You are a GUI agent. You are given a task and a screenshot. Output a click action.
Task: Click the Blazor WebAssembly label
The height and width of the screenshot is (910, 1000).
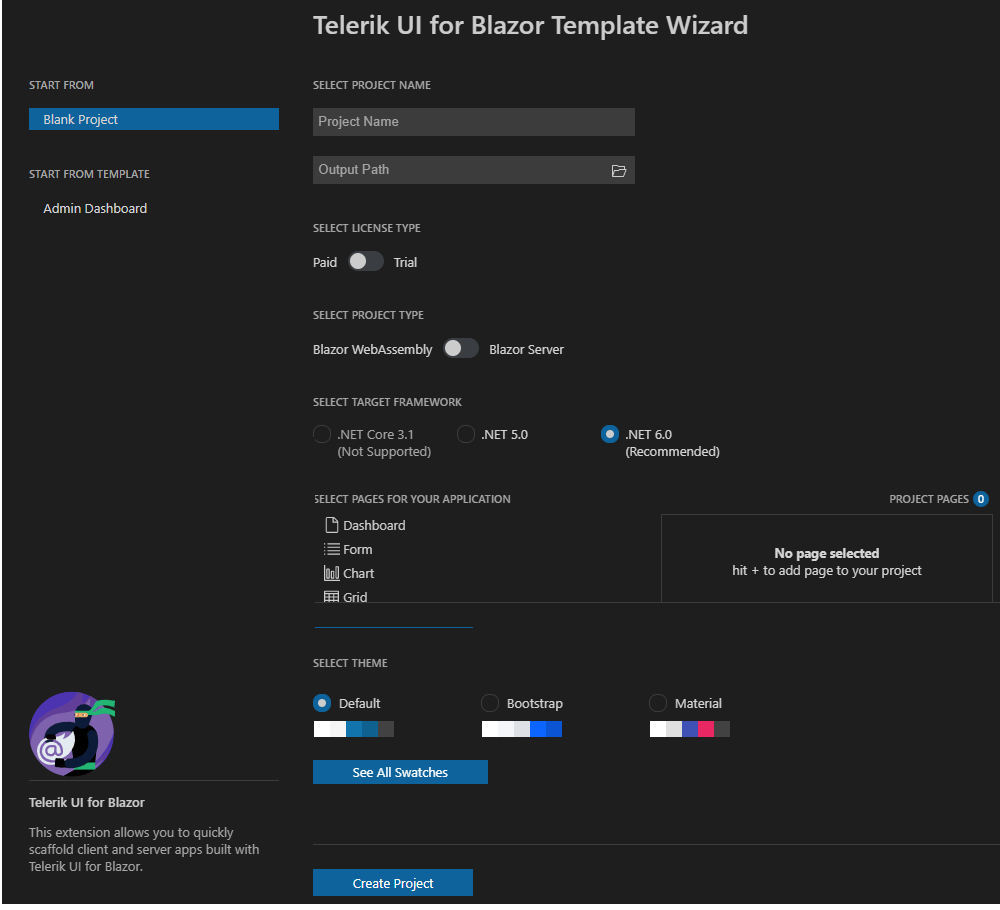pos(372,349)
